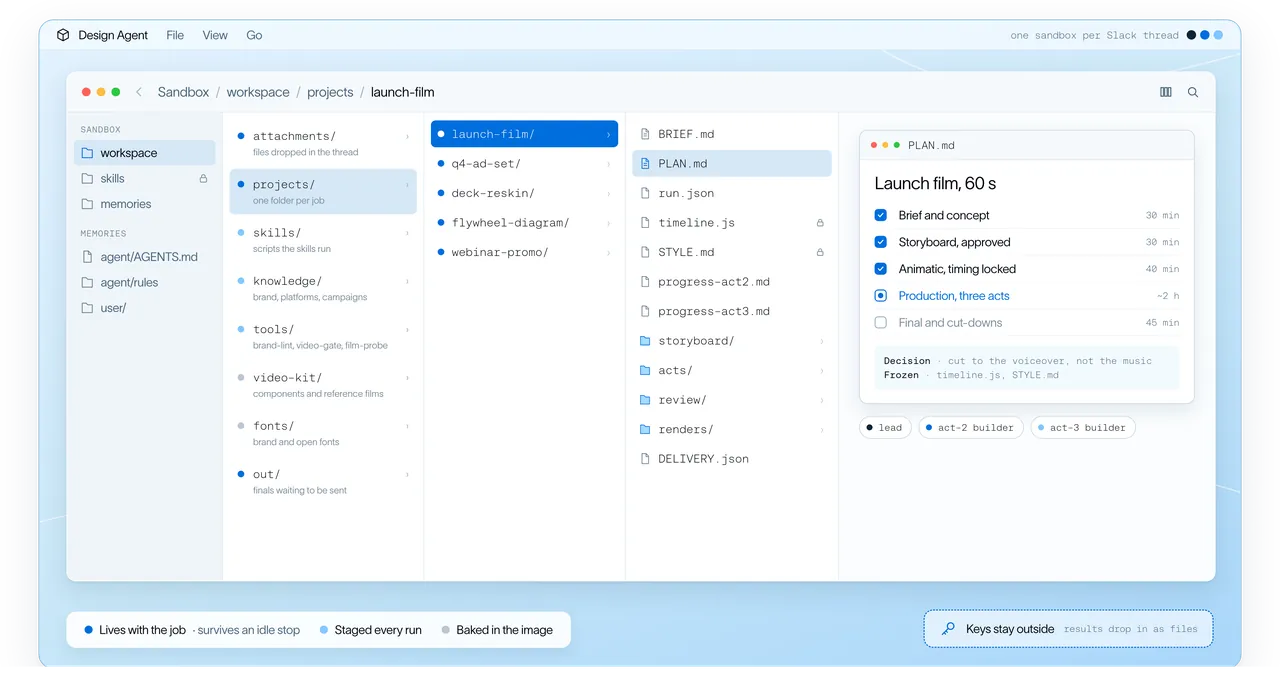The height and width of the screenshot is (686, 1280).
Task: Click the blue dot beside knowledge/
Action: [241, 281]
